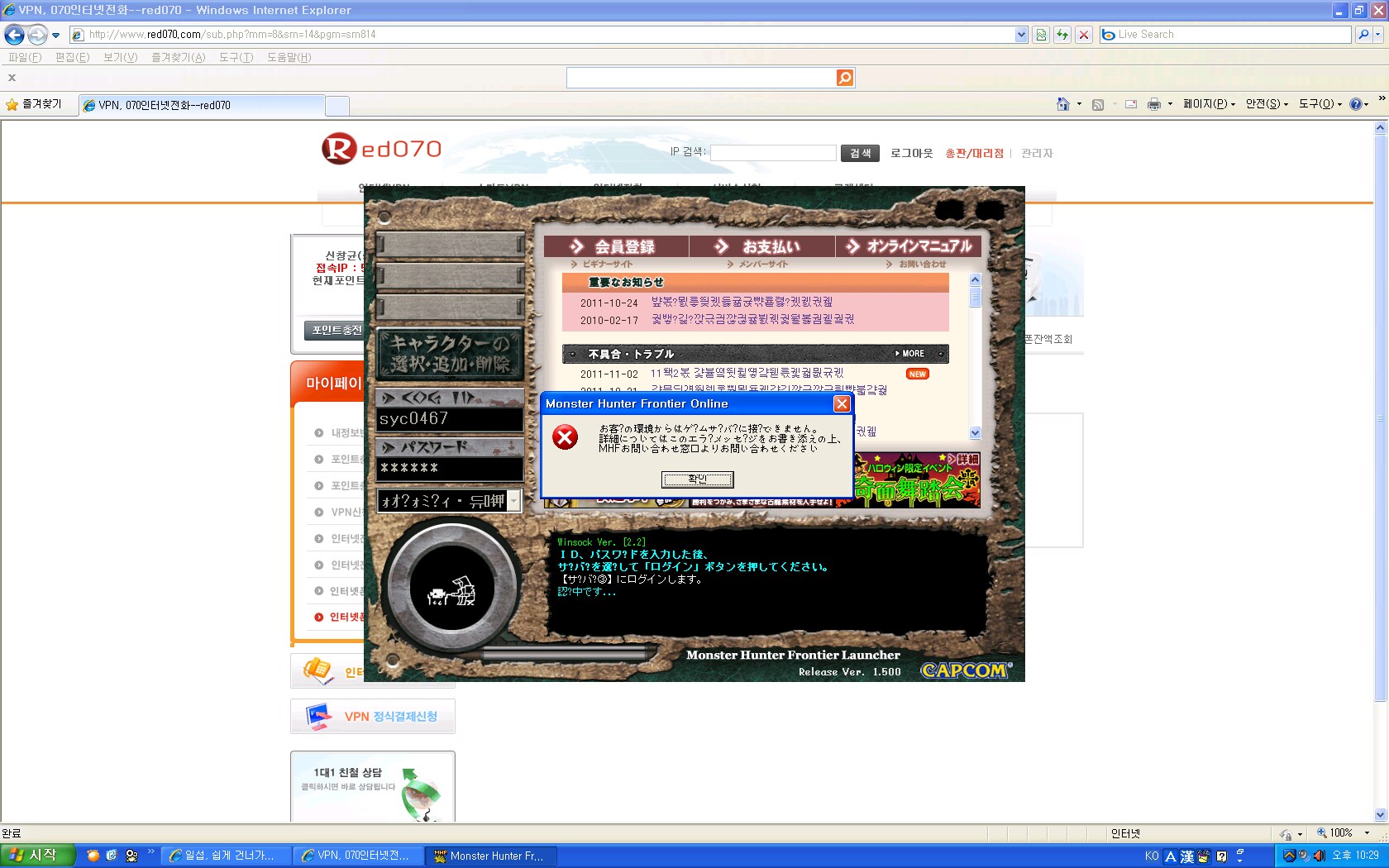Click the printer icon

coord(1154,104)
